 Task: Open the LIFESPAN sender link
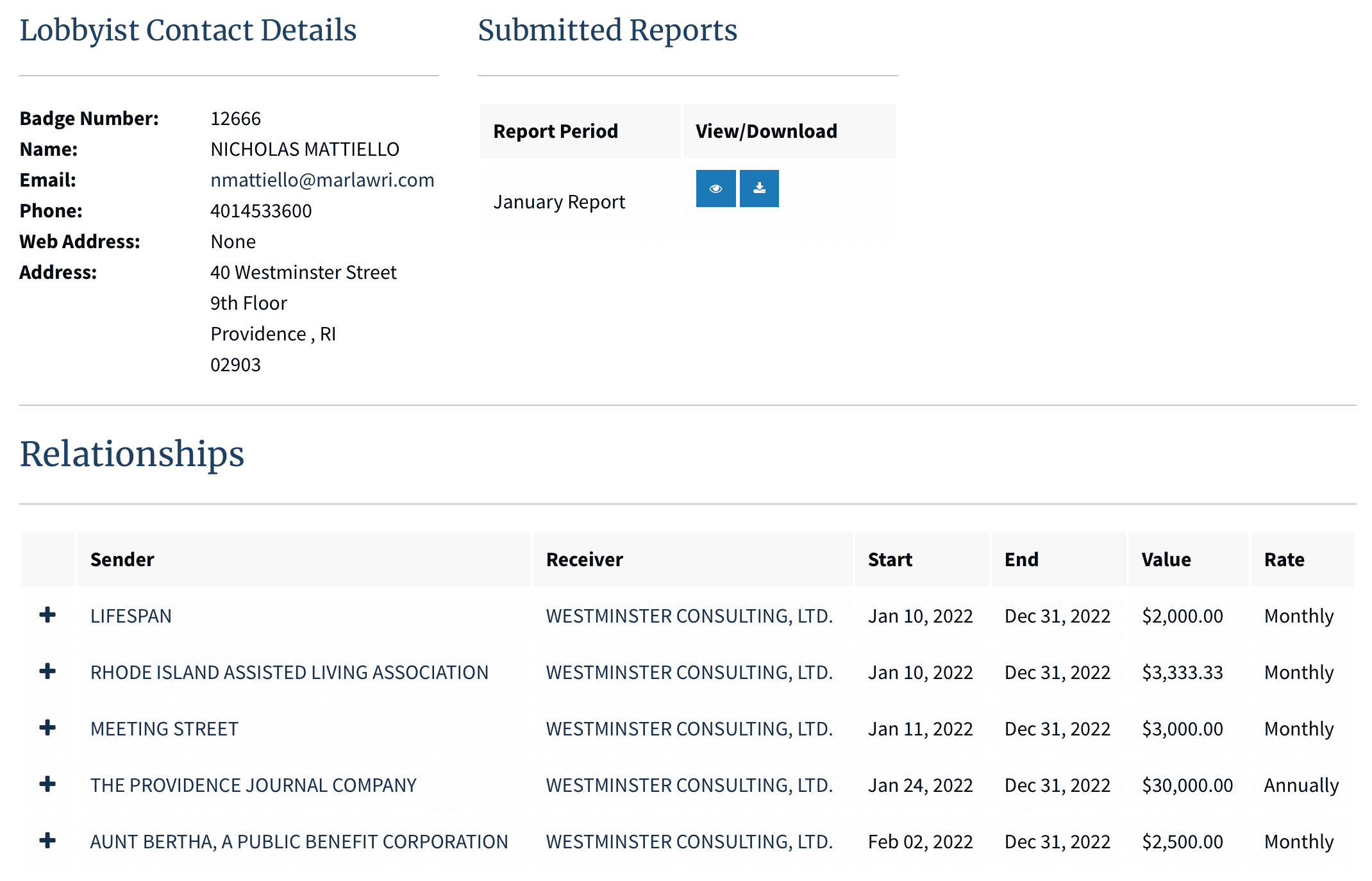(x=131, y=616)
